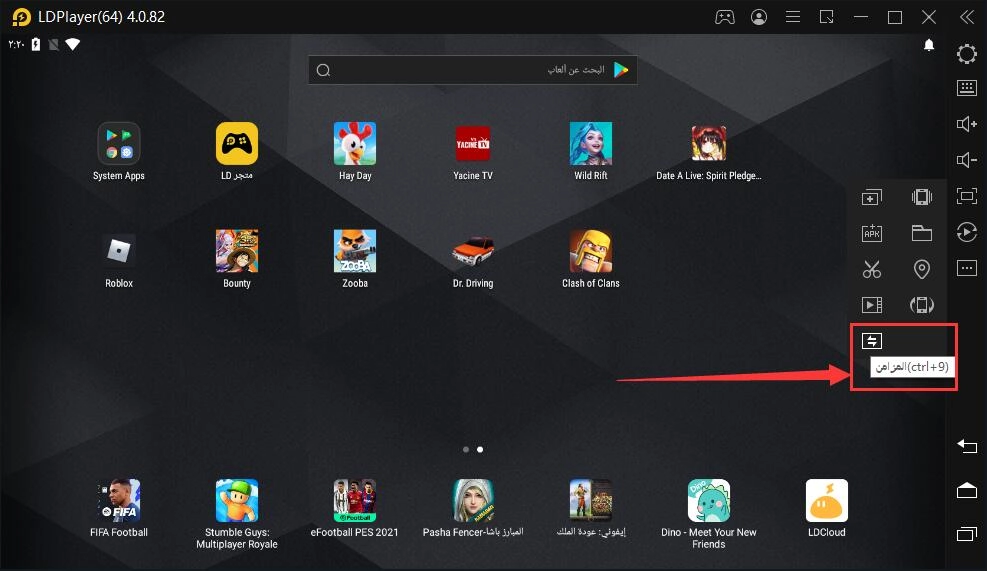Click the games search field
Viewport: 987px width, 571px height.
(473, 70)
